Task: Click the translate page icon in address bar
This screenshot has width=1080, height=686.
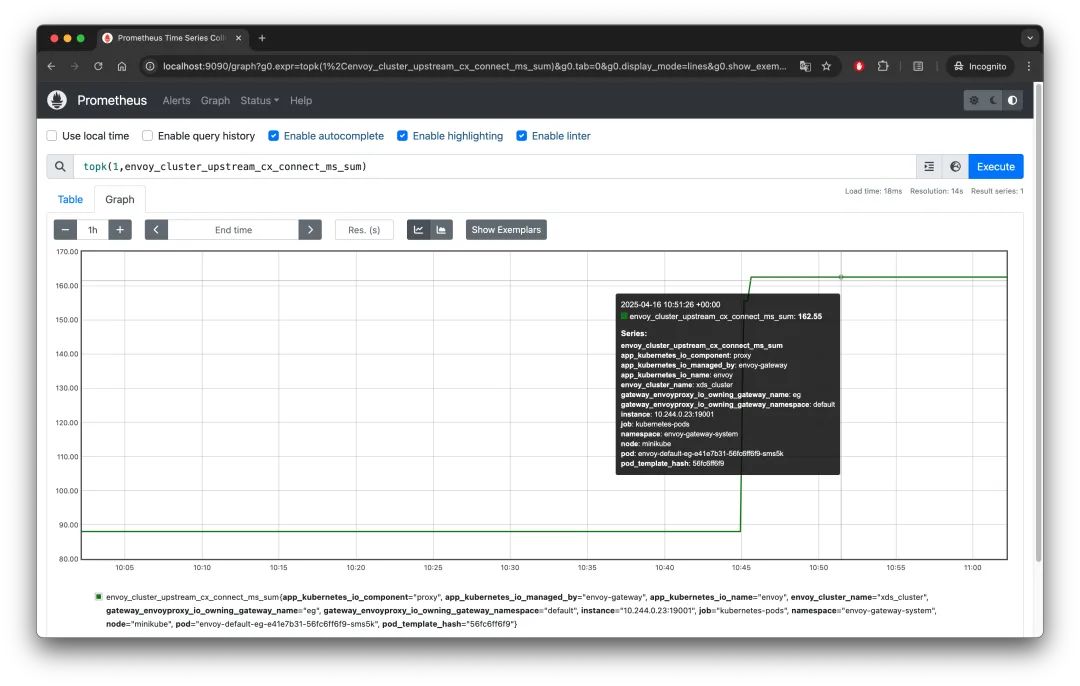Action: [x=805, y=66]
